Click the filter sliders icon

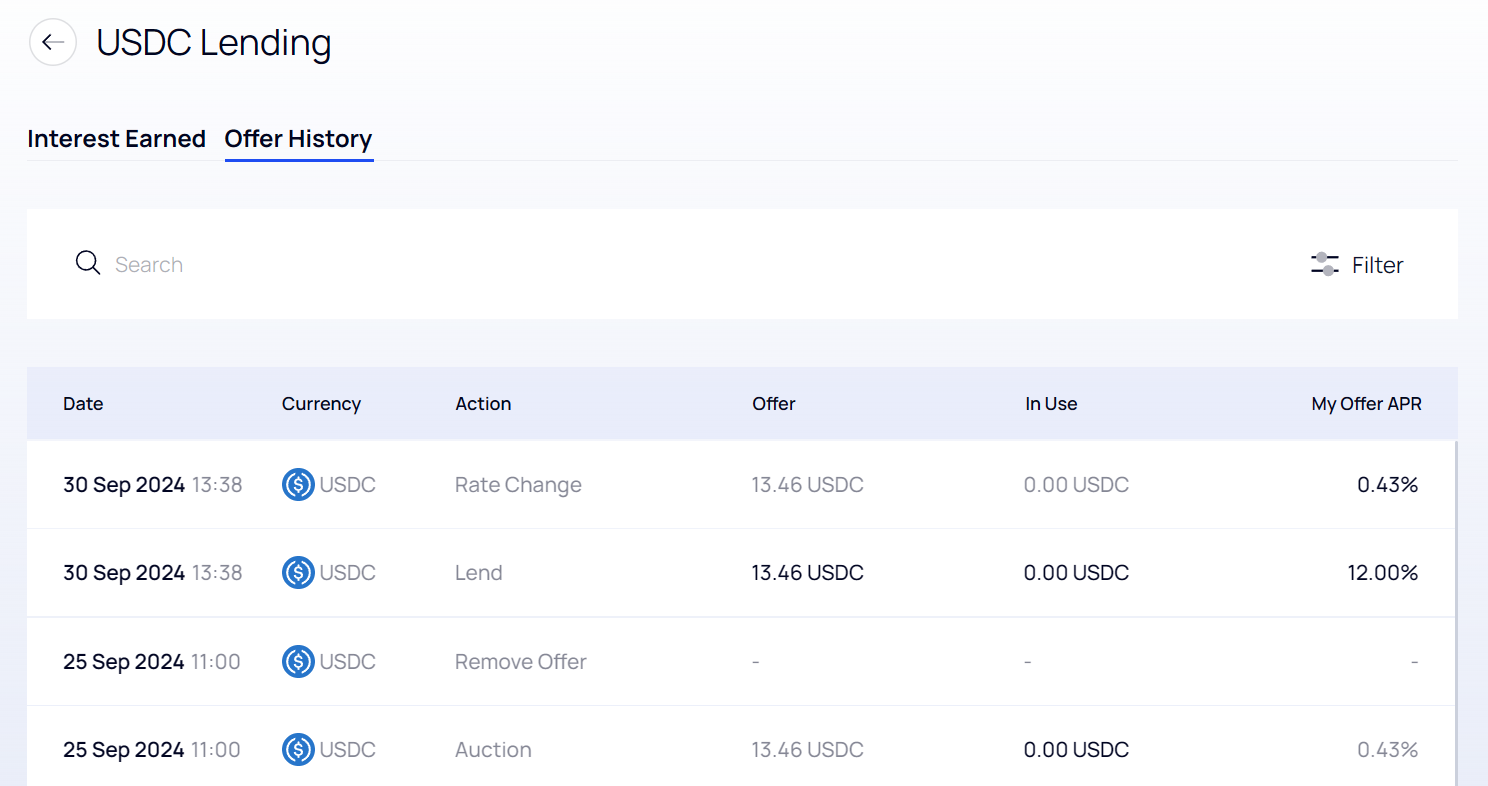pos(1324,265)
